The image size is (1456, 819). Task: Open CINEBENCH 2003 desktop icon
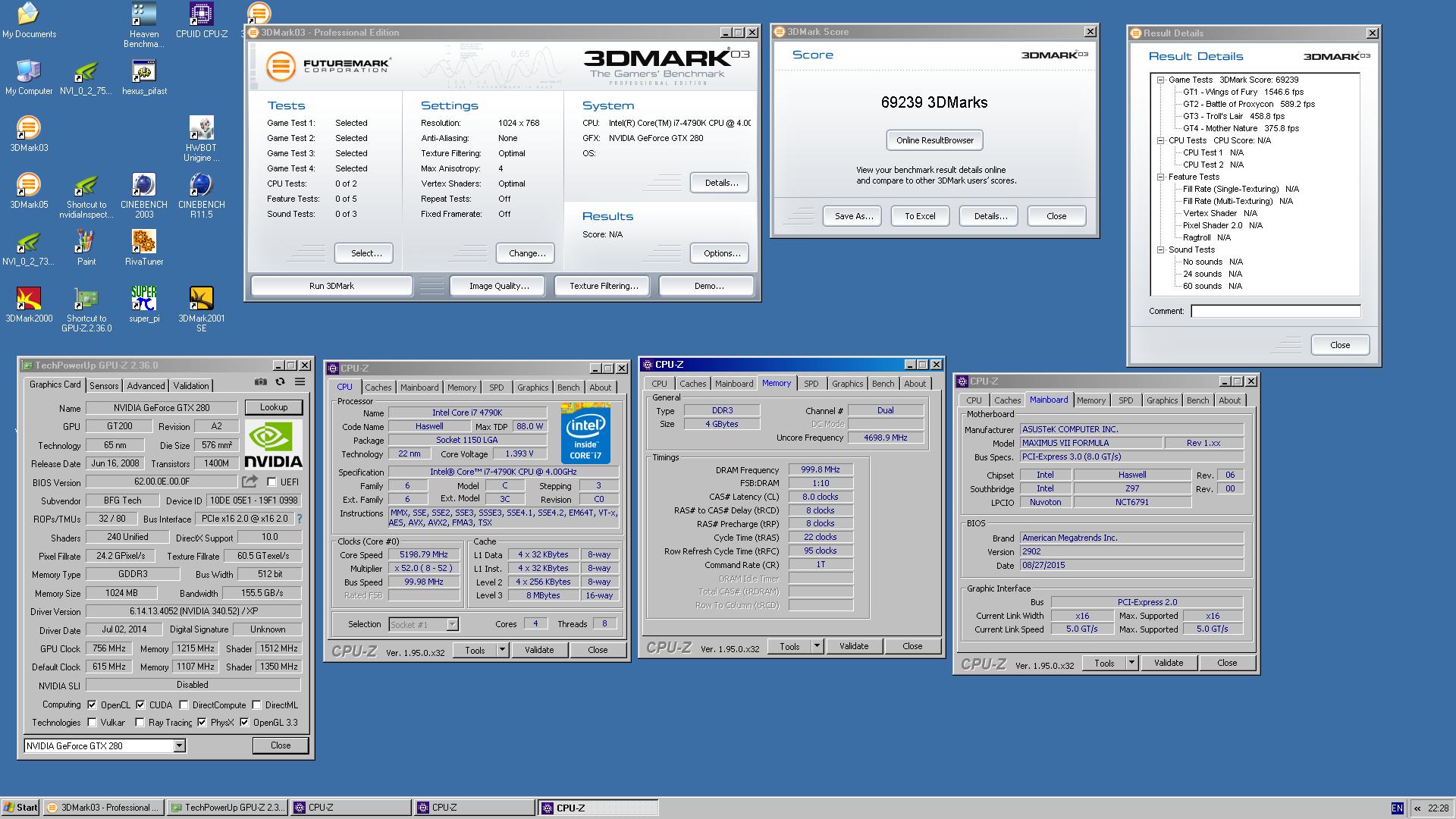click(143, 196)
